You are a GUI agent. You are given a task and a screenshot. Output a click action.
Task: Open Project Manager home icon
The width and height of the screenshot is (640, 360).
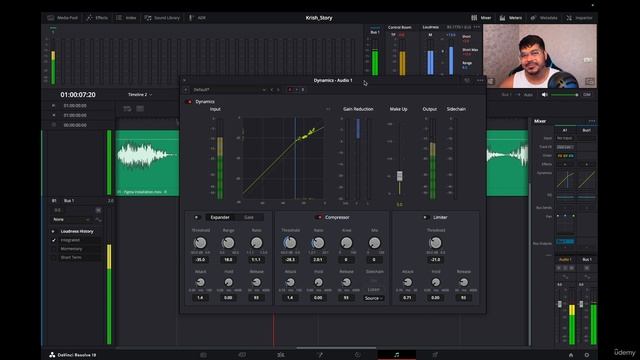point(571,355)
